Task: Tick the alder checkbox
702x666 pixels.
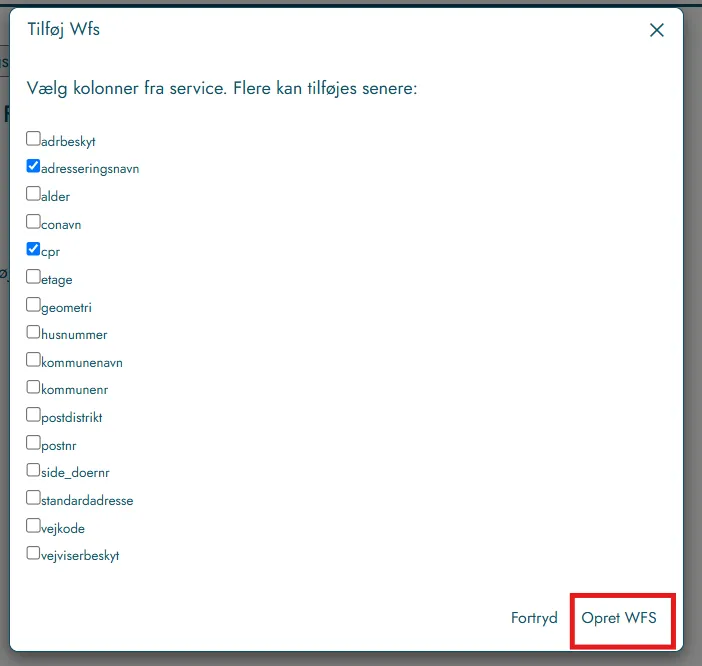Action: (33, 194)
